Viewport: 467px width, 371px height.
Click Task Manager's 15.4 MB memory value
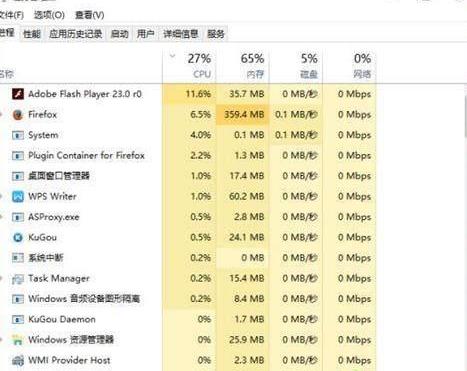point(247,279)
